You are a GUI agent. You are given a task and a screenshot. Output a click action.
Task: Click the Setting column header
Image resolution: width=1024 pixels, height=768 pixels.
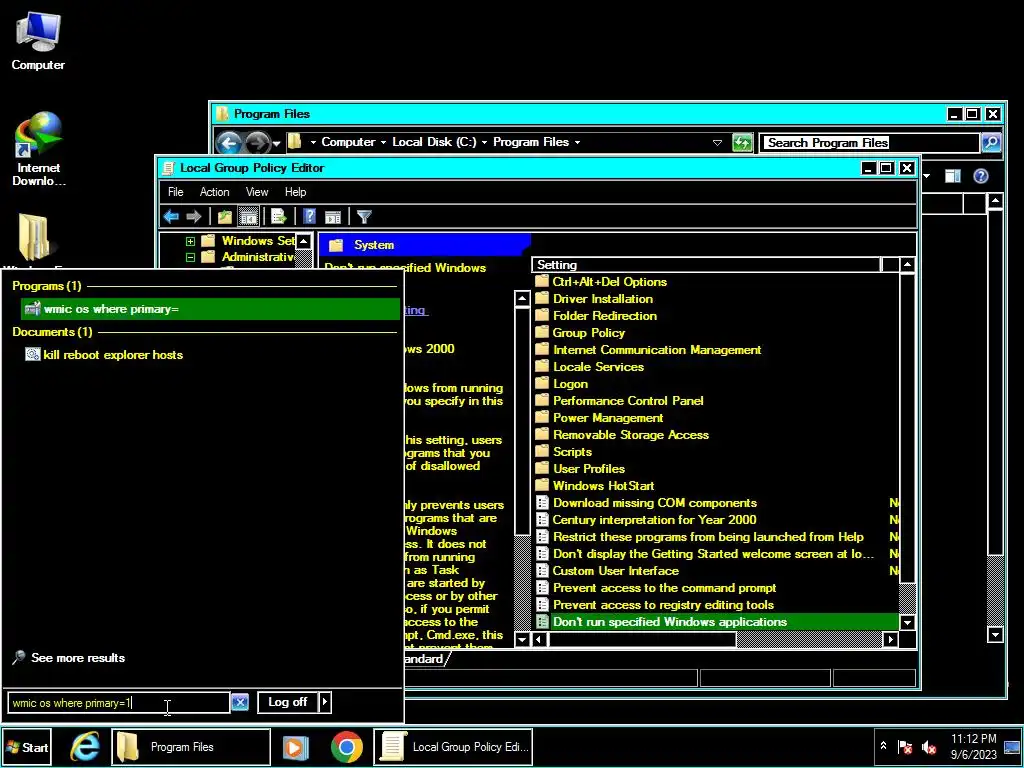pos(706,264)
